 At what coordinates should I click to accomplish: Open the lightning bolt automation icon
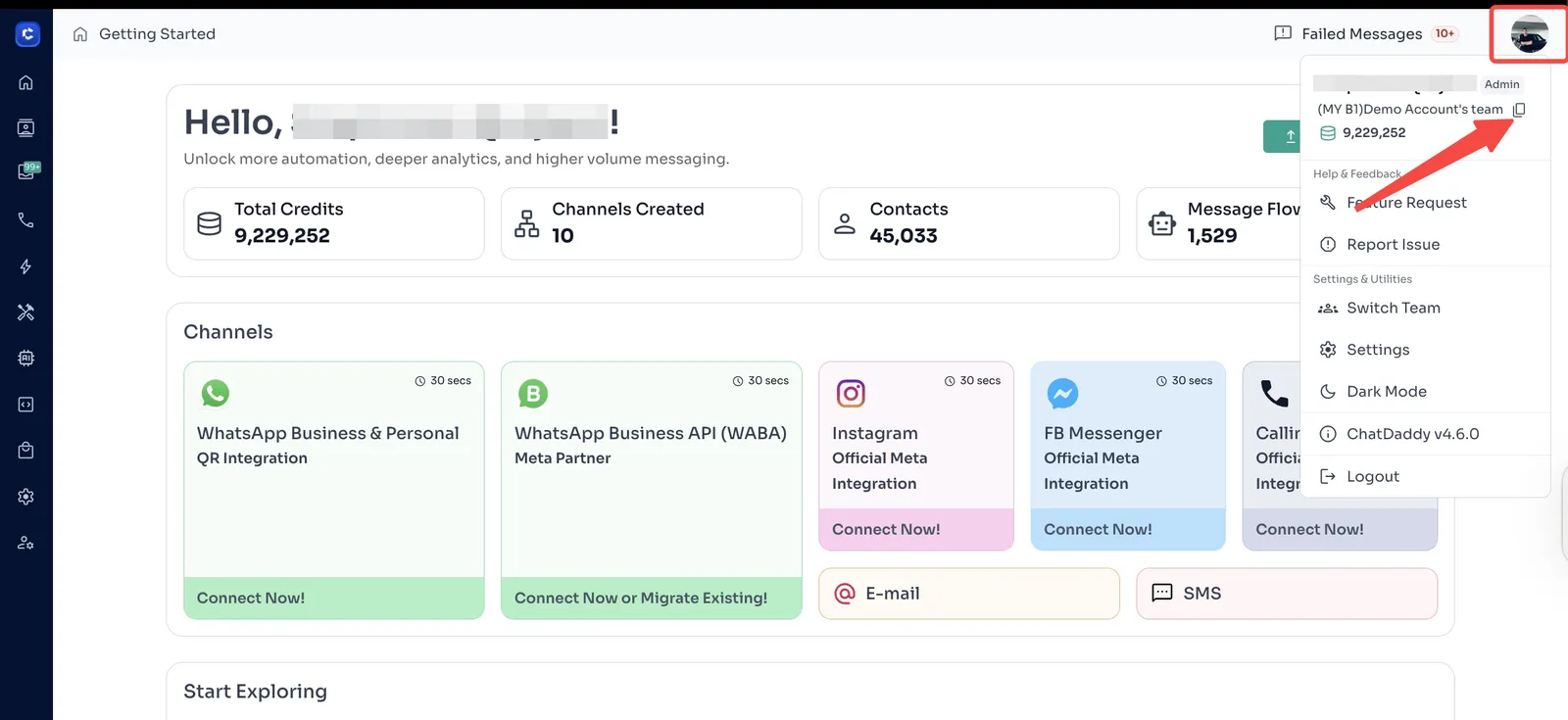pyautogui.click(x=26, y=266)
